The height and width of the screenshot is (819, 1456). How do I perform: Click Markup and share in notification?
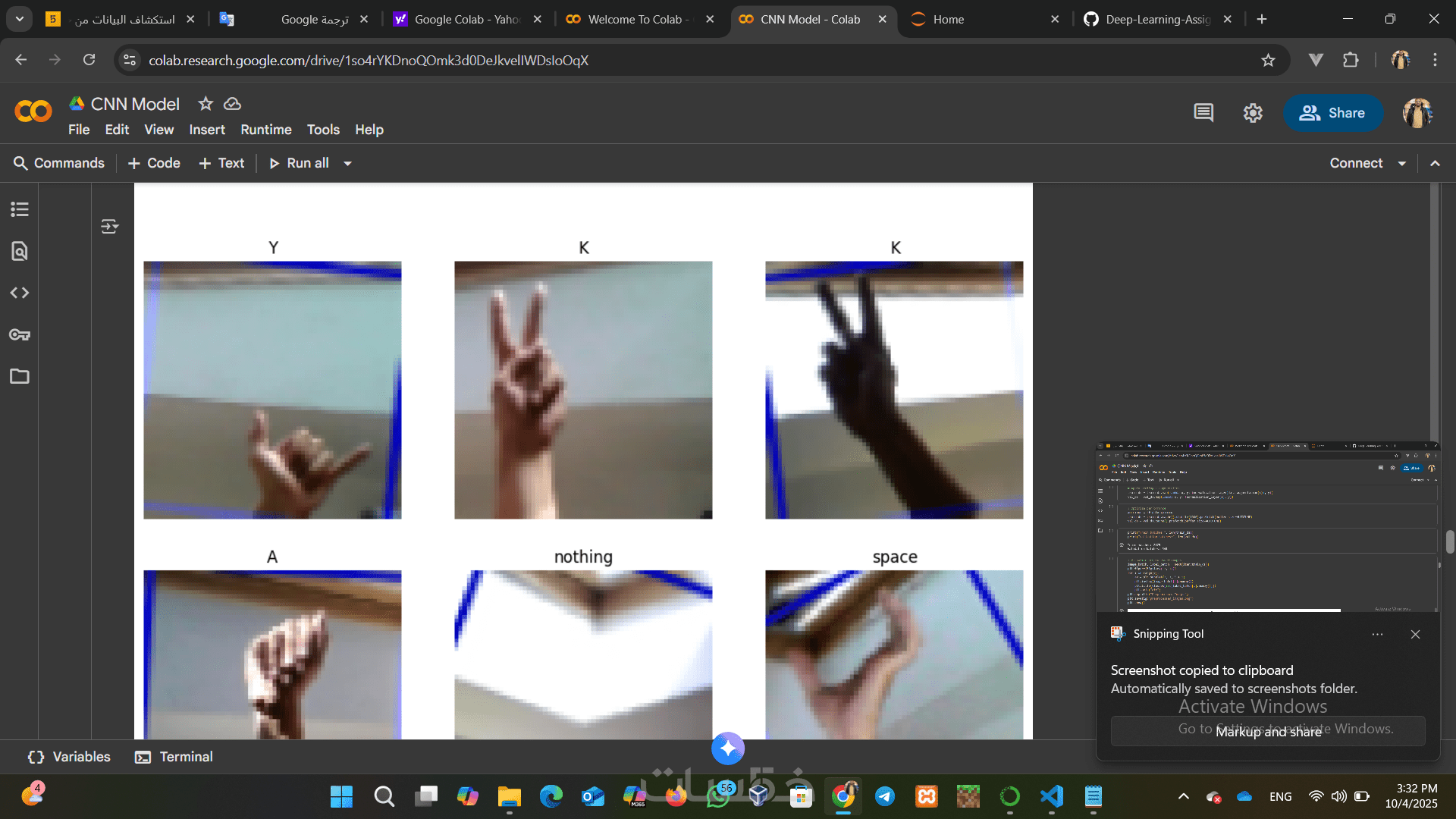click(x=1268, y=731)
